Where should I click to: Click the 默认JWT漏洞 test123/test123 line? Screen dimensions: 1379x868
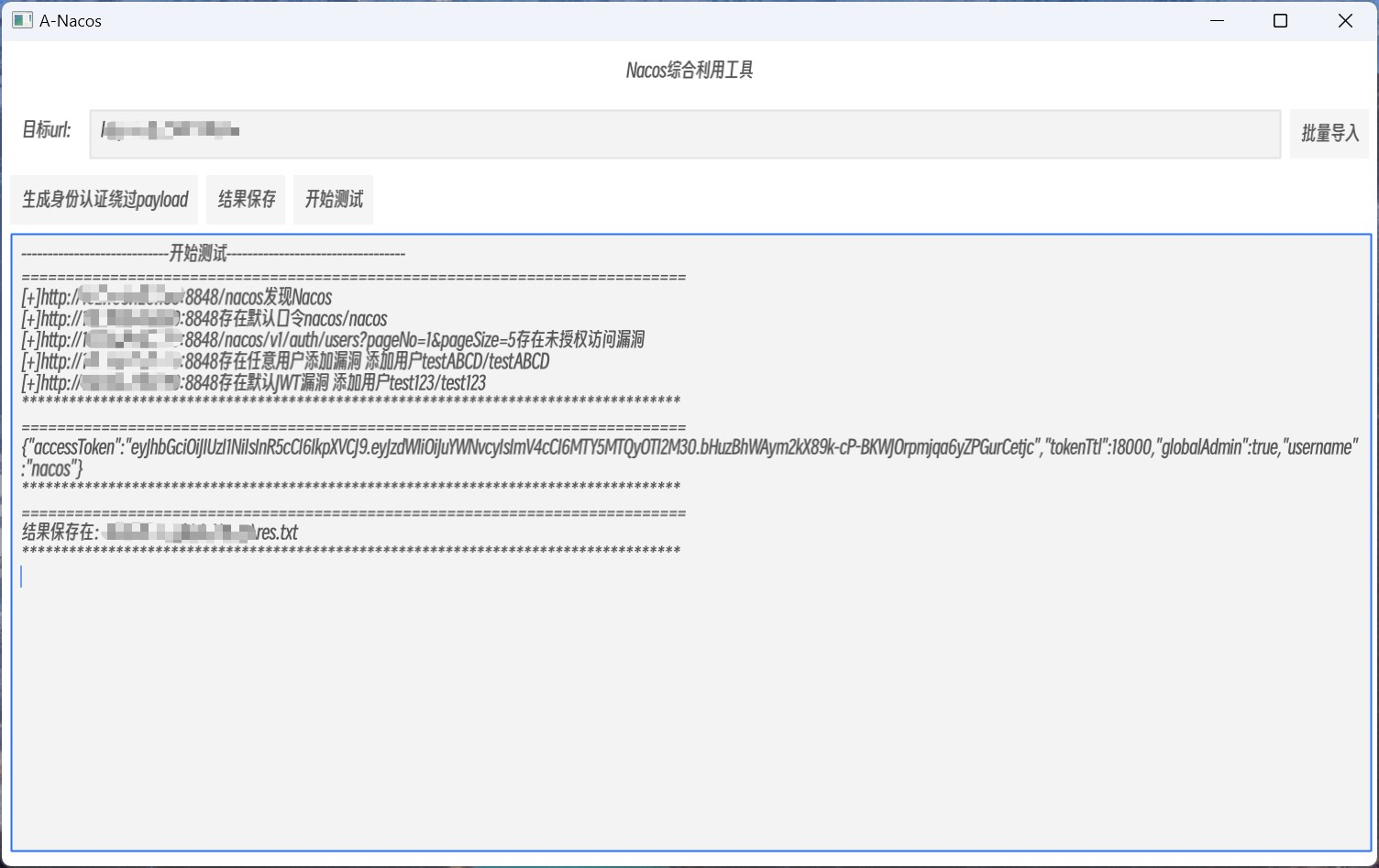coord(254,383)
